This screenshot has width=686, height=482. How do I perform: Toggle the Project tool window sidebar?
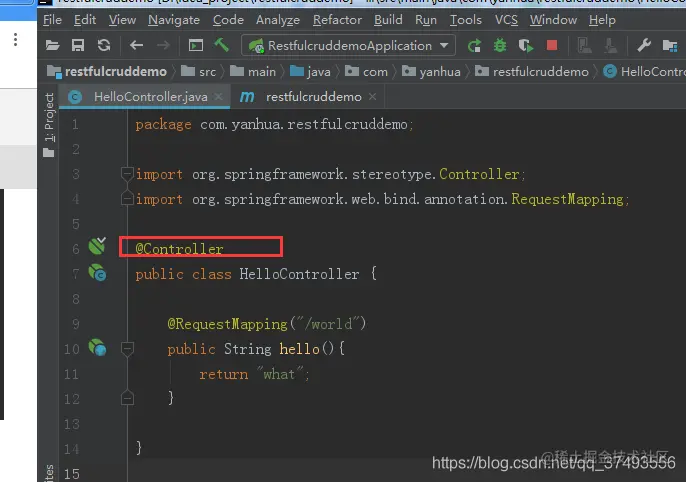49,125
